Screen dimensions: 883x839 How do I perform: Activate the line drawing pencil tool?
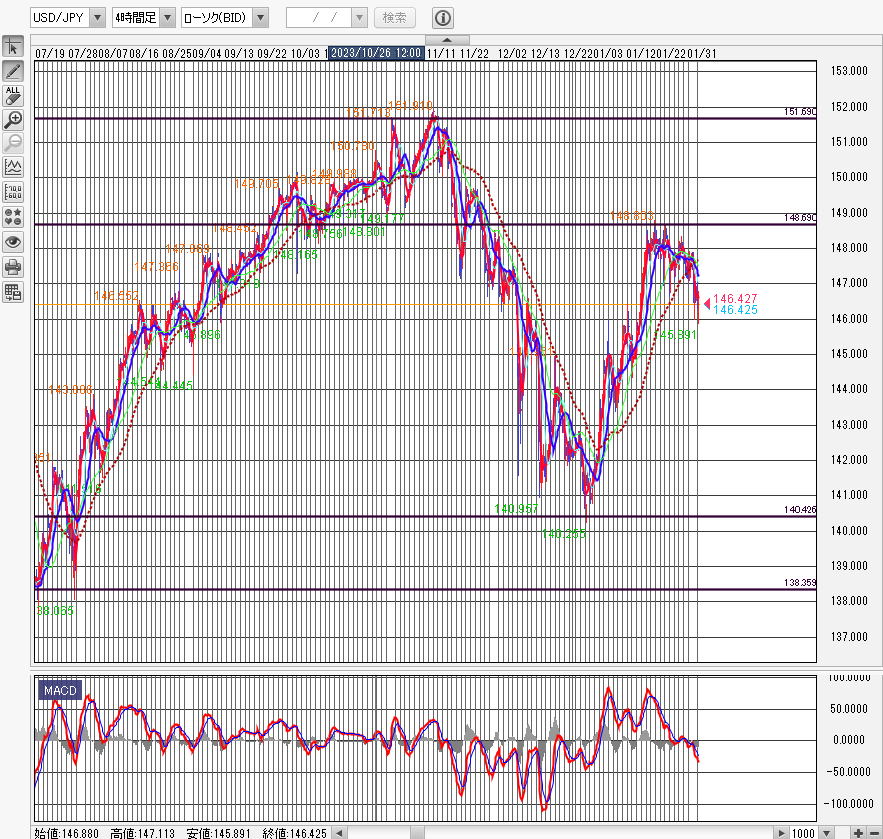pos(13,71)
